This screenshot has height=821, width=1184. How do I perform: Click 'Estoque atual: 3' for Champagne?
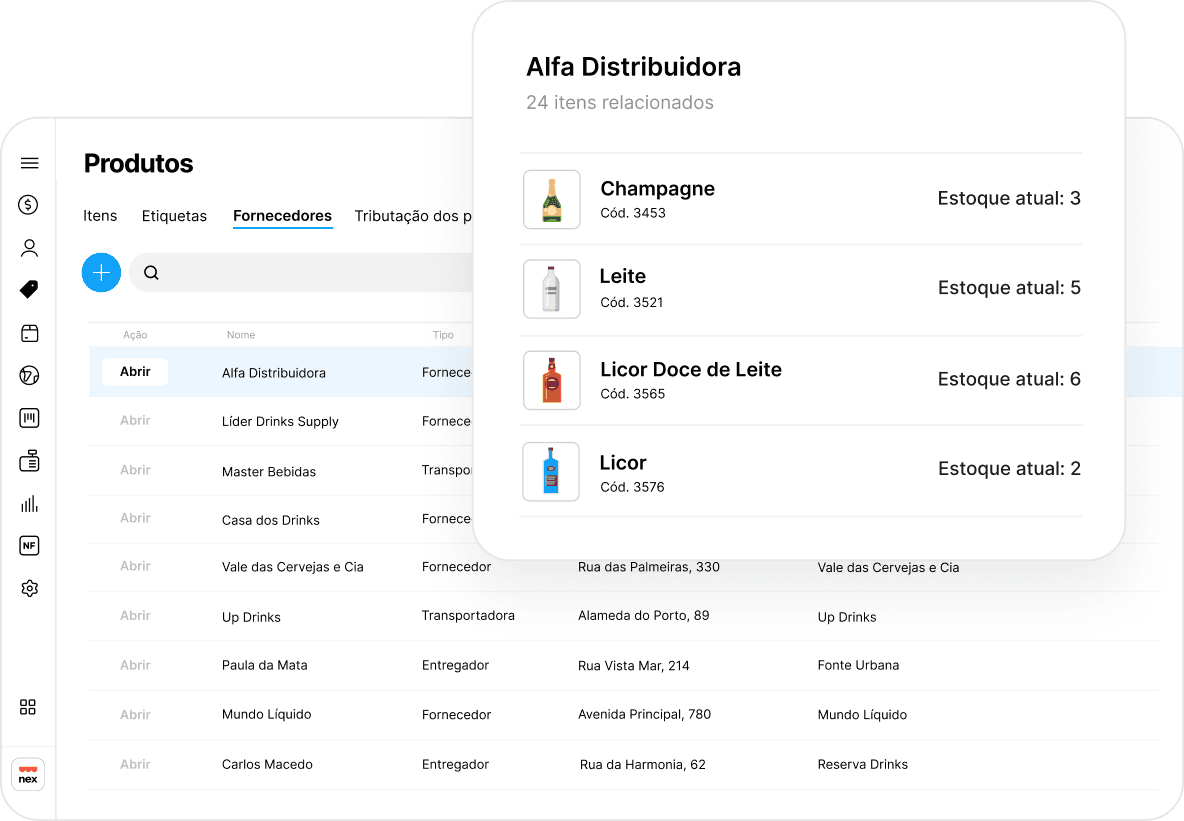[1009, 198]
